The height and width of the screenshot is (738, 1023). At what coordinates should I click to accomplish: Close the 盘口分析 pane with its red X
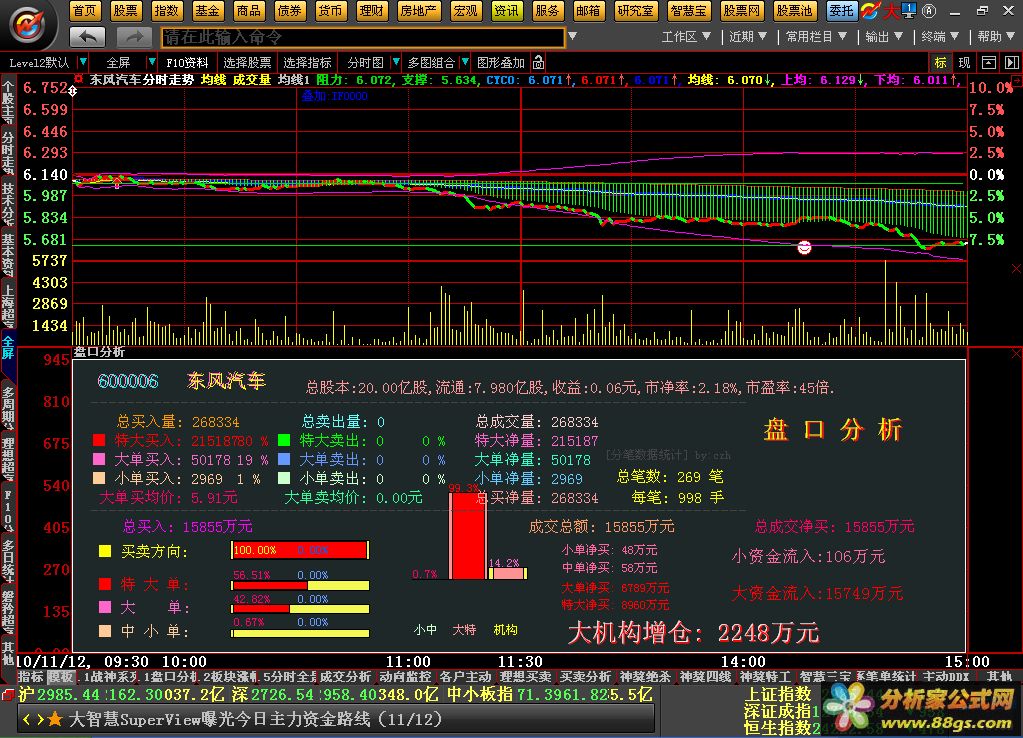coord(1016,353)
